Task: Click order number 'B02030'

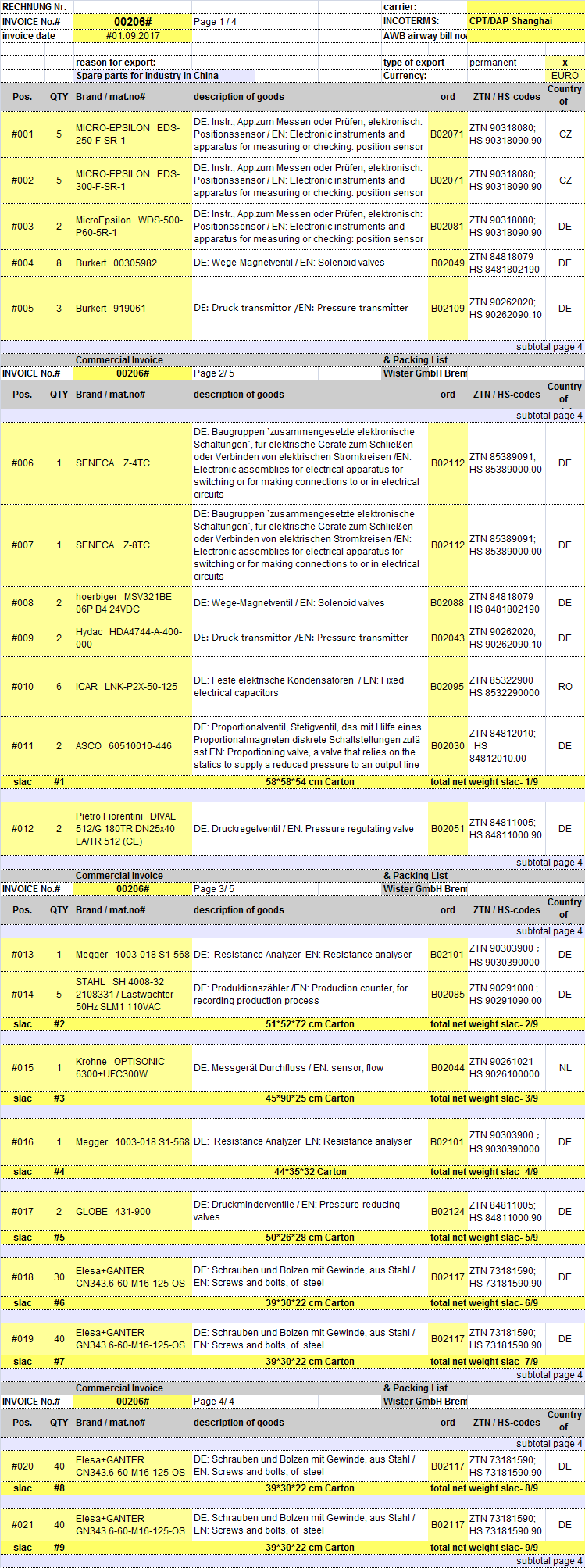Action: tap(448, 746)
